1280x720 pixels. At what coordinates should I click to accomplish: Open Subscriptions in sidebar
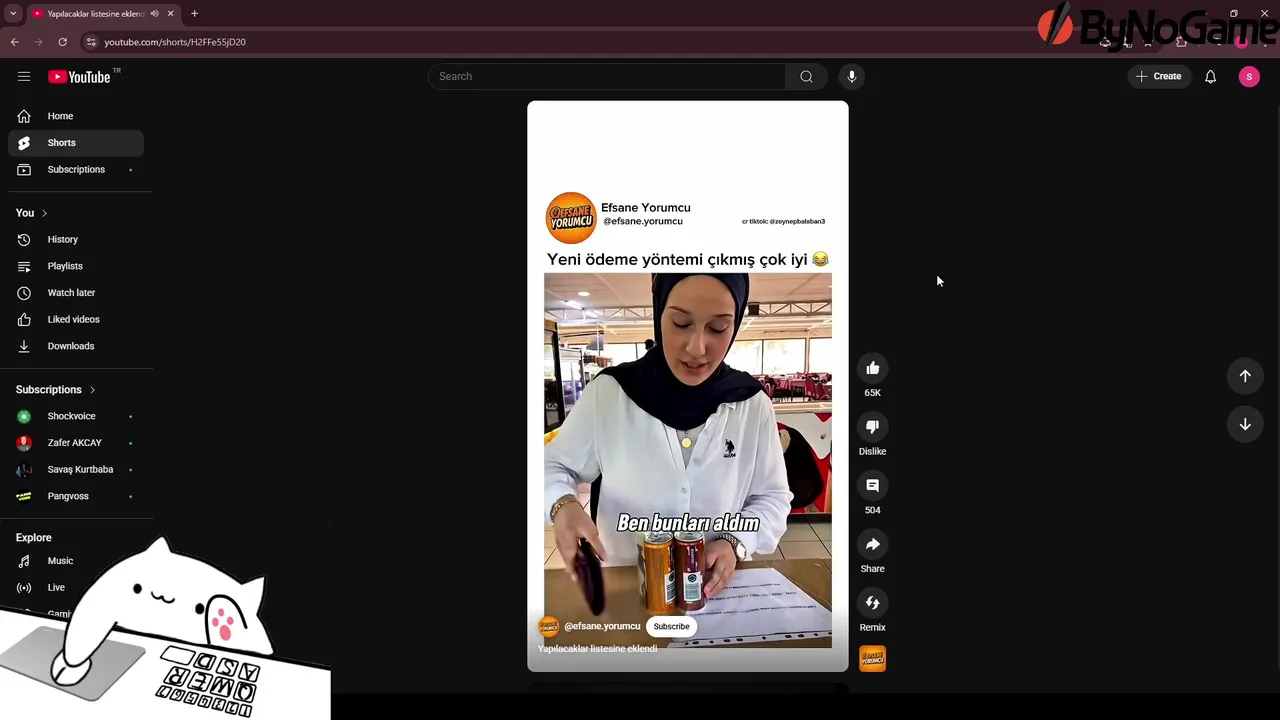[76, 170]
